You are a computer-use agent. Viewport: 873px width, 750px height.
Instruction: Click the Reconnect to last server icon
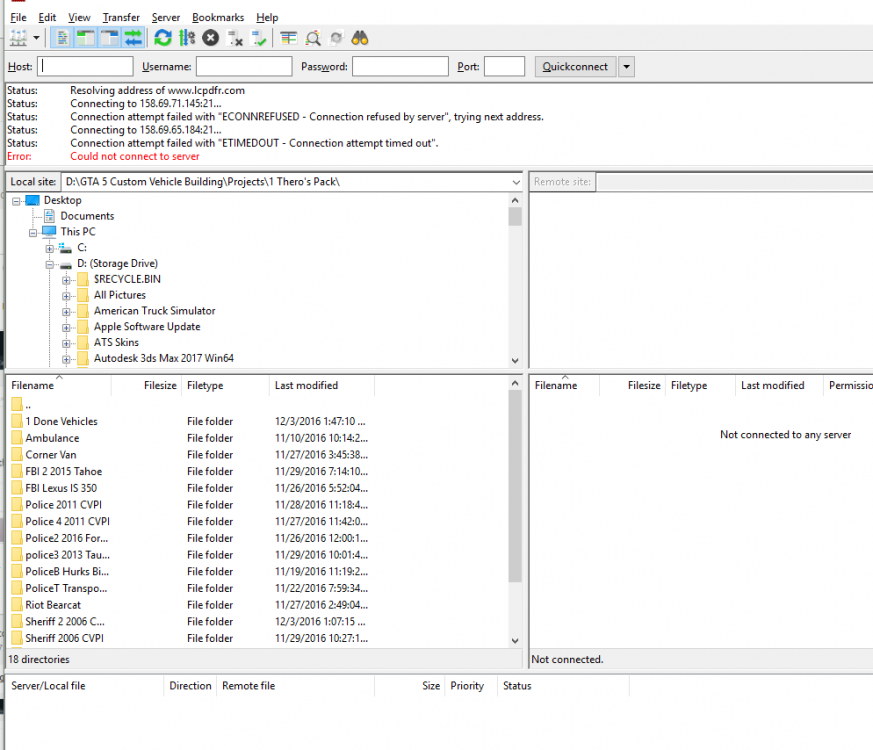click(259, 38)
